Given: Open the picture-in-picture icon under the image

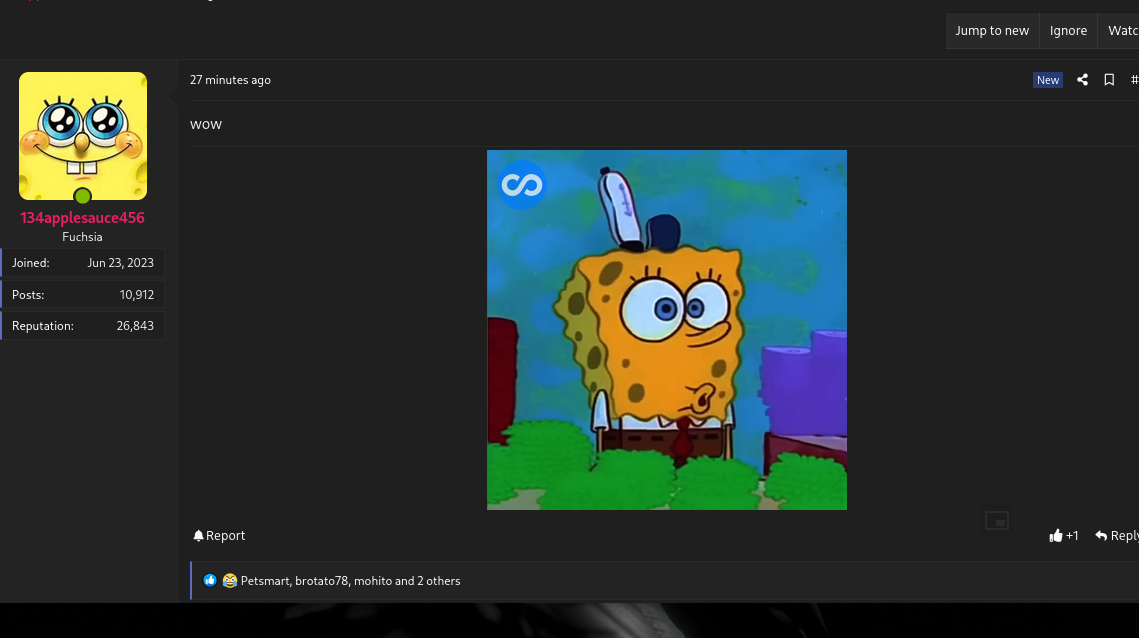Looking at the screenshot, I should (997, 520).
